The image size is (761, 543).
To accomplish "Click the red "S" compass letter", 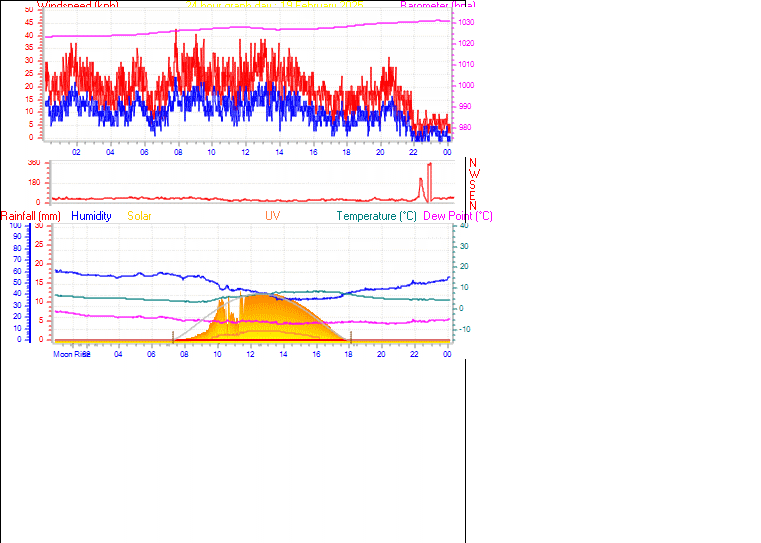I will pyautogui.click(x=473, y=185).
